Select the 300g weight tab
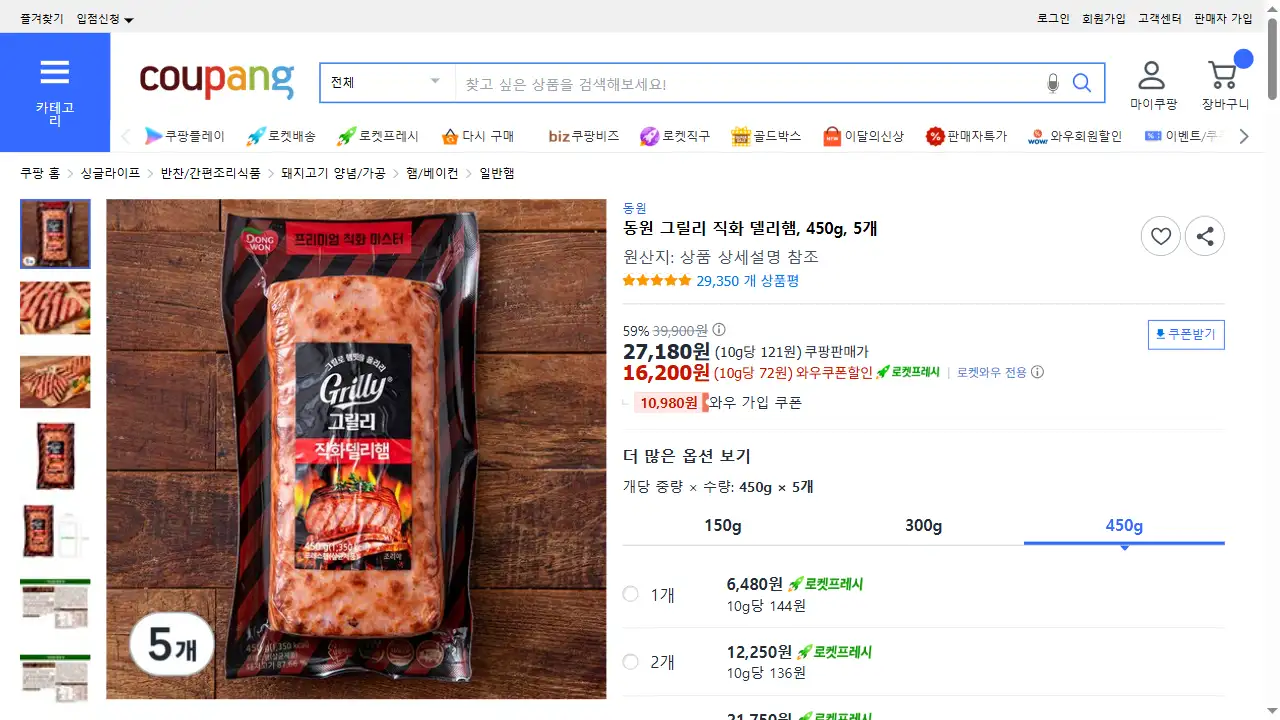 click(924, 526)
